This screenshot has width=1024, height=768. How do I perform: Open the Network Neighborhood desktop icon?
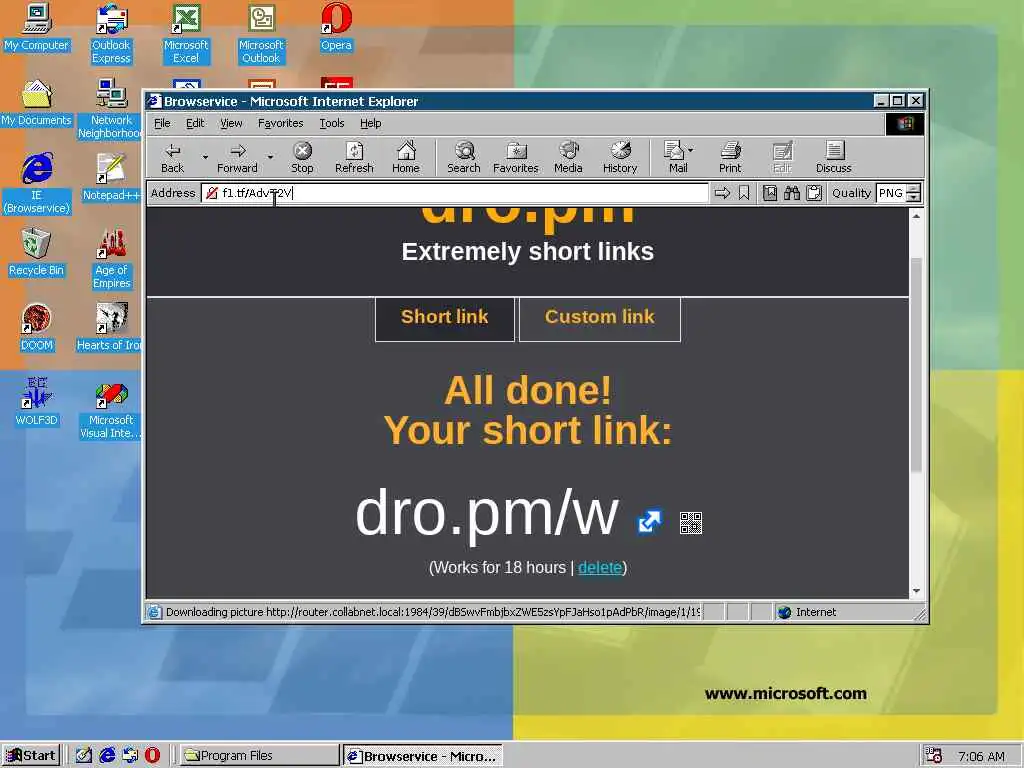point(111,108)
